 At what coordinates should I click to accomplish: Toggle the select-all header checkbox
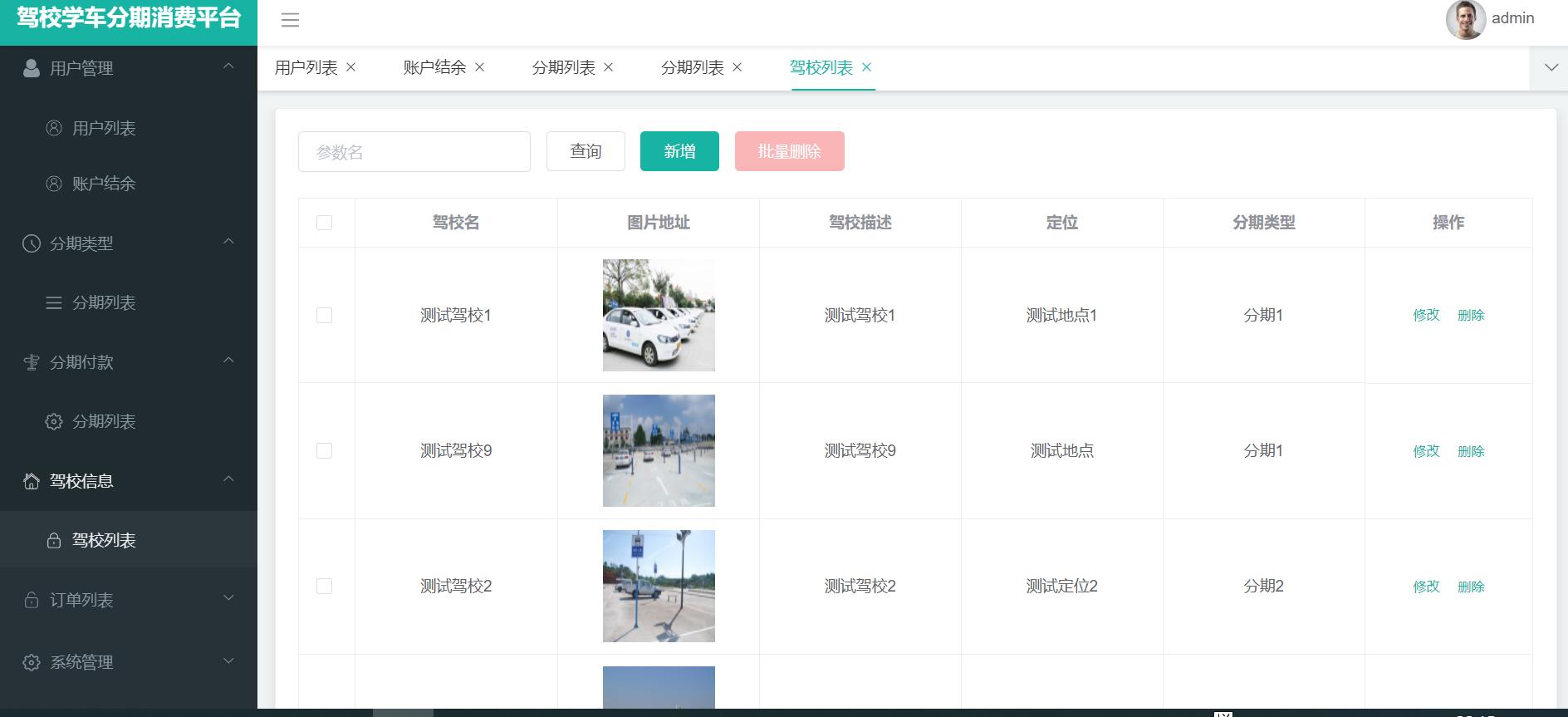[x=324, y=223]
